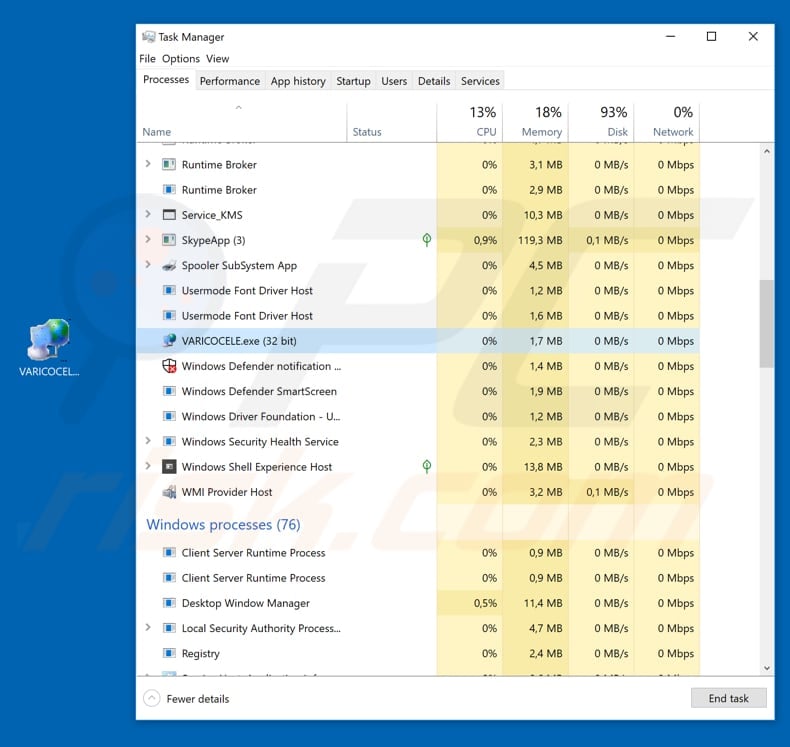This screenshot has width=790, height=747.
Task: Click the Service_KMS window icon
Action: tap(169, 215)
